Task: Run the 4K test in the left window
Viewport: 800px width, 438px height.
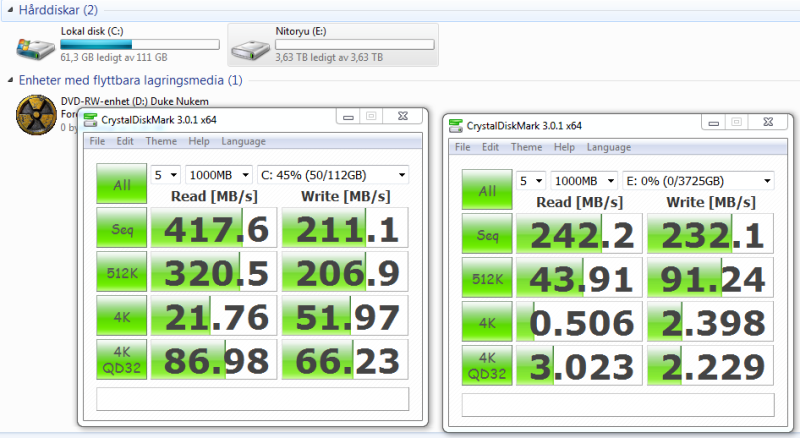Action: [121, 316]
